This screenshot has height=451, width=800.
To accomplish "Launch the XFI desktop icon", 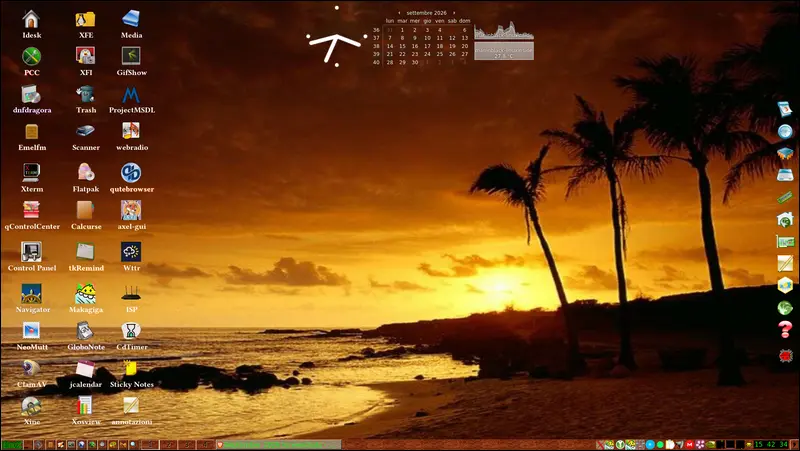I will [85, 56].
